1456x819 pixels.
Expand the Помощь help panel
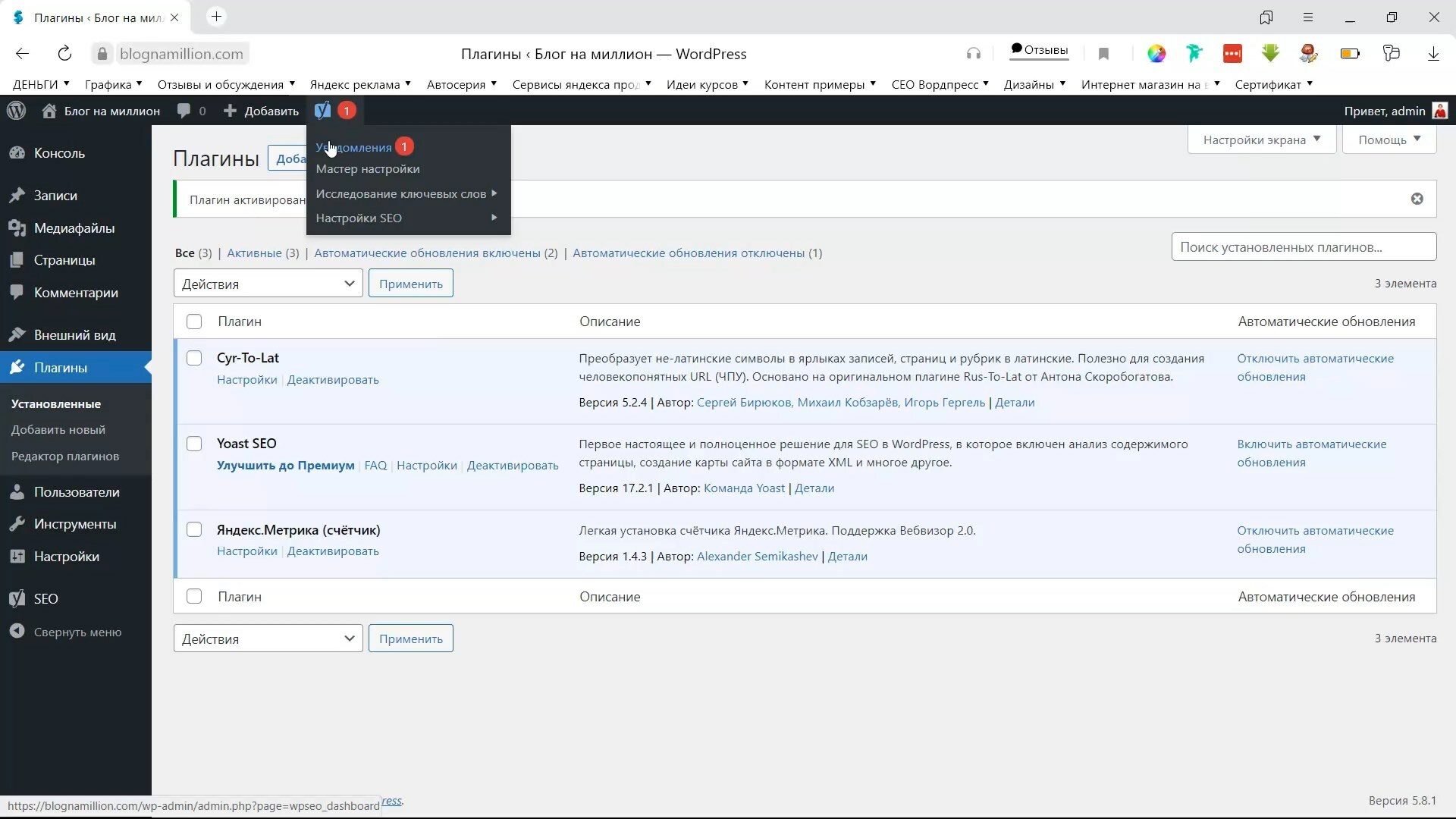(x=1389, y=140)
